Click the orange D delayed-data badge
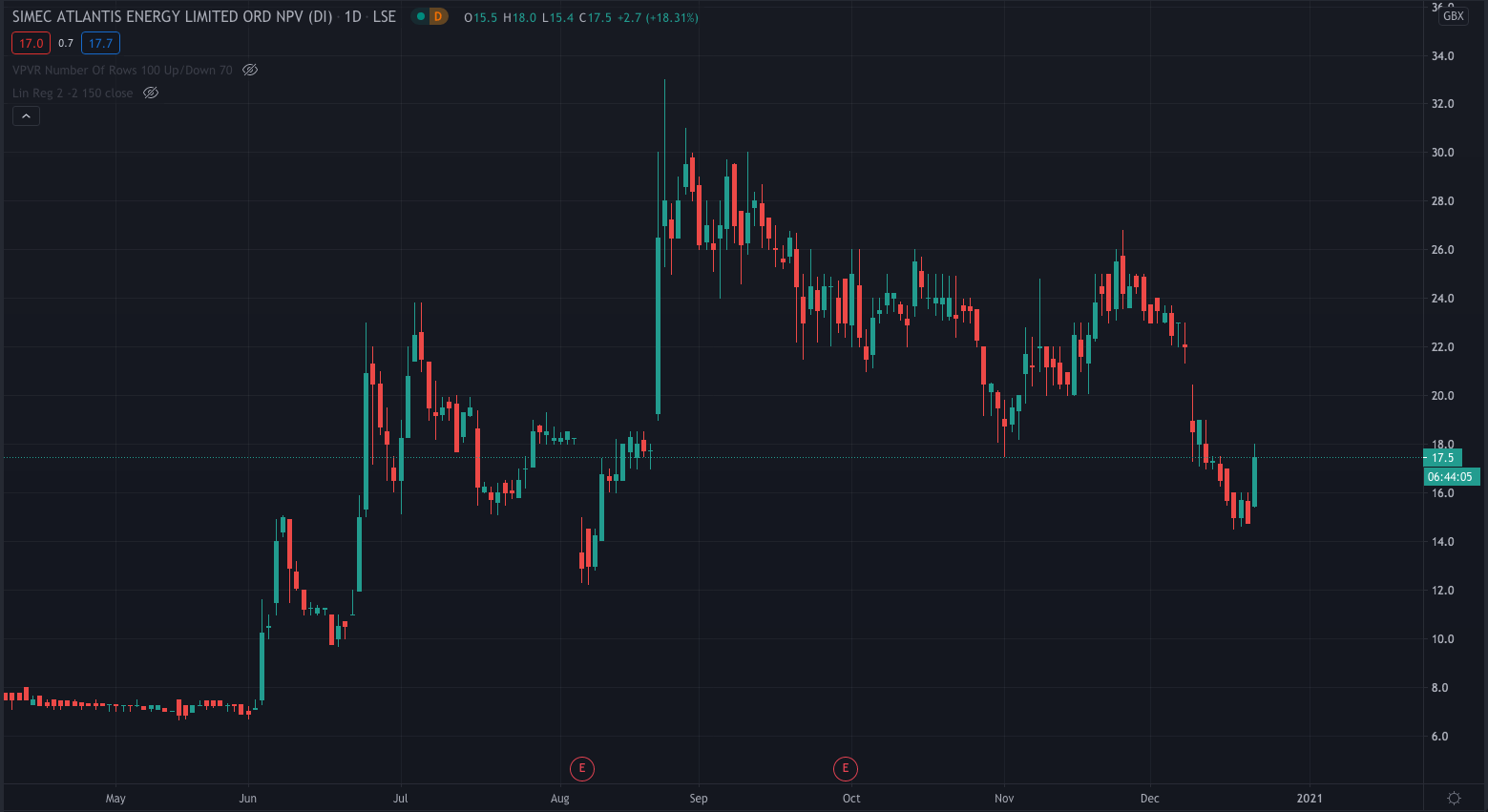This screenshot has width=1488, height=812. click(438, 17)
